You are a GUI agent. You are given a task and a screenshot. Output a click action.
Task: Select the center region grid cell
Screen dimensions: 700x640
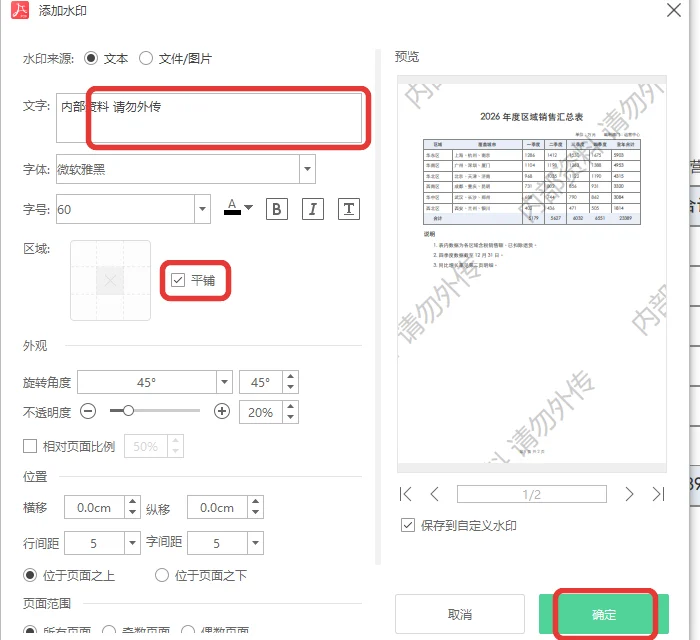(110, 281)
